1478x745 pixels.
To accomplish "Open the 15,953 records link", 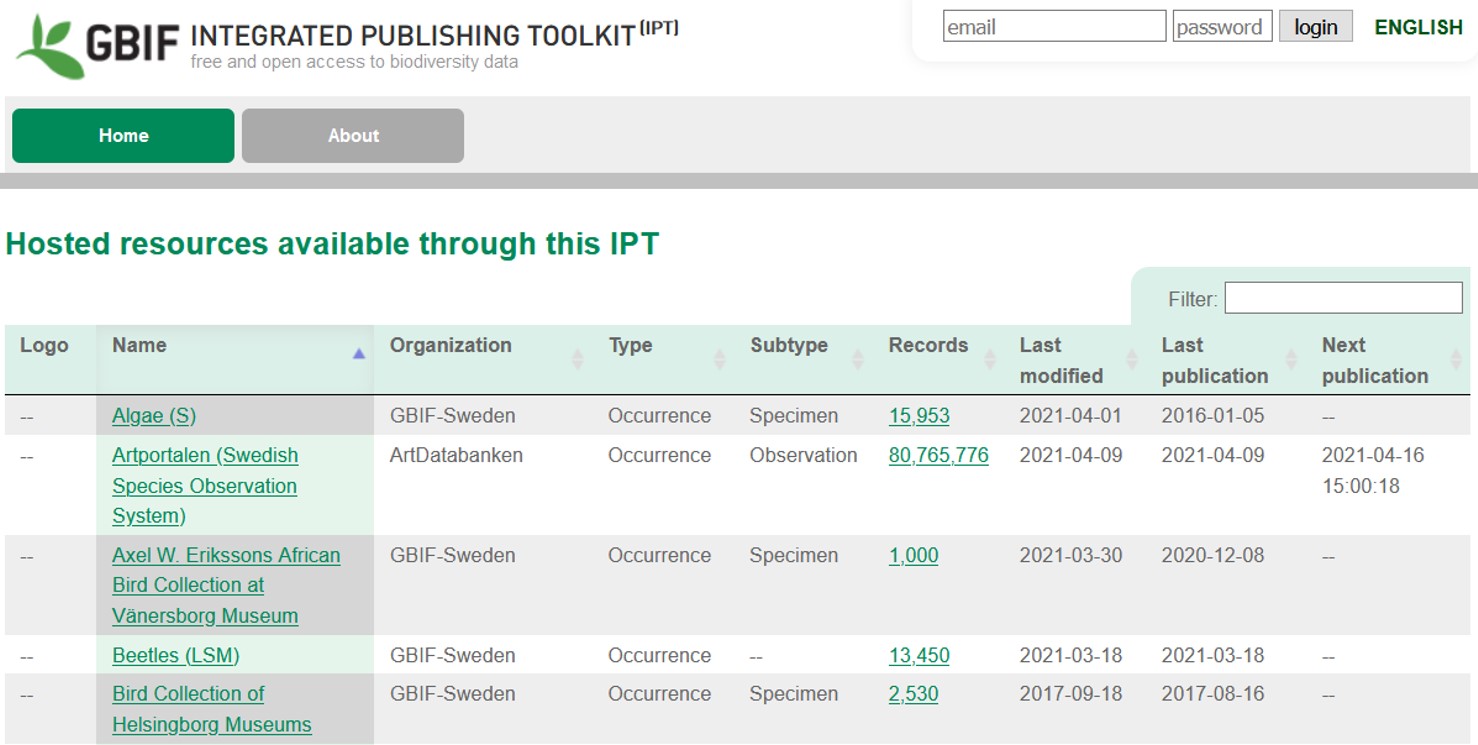I will tap(919, 416).
